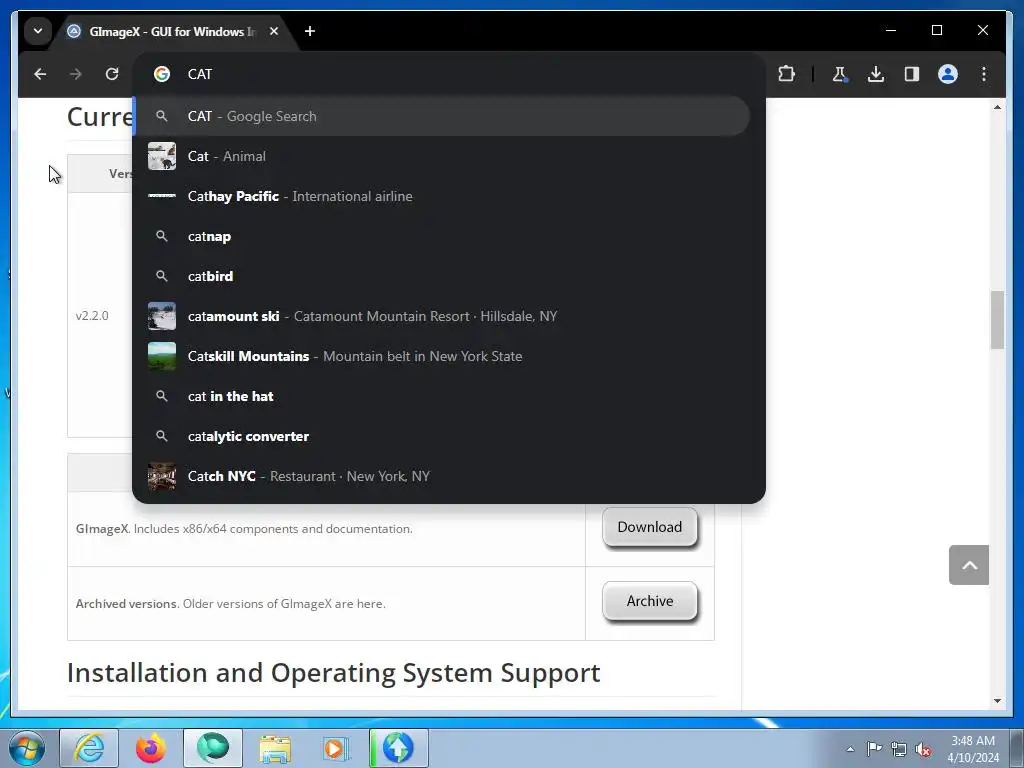Select the GImageX browser tab

pos(174,31)
